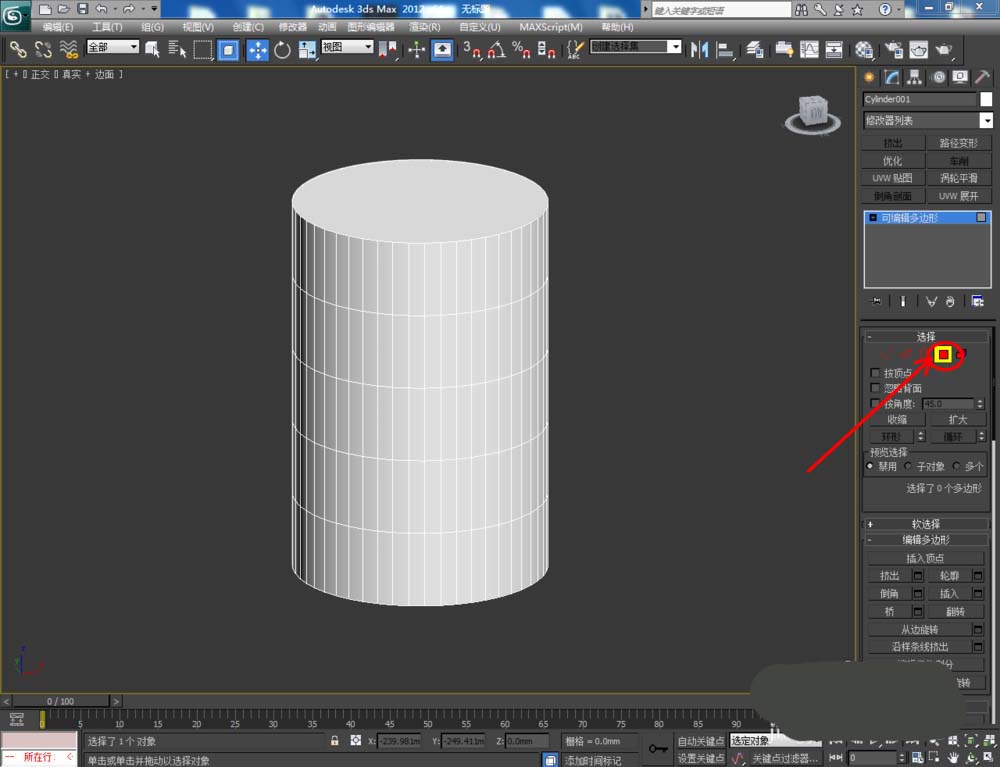Select the 子对象 radio button

click(908, 466)
